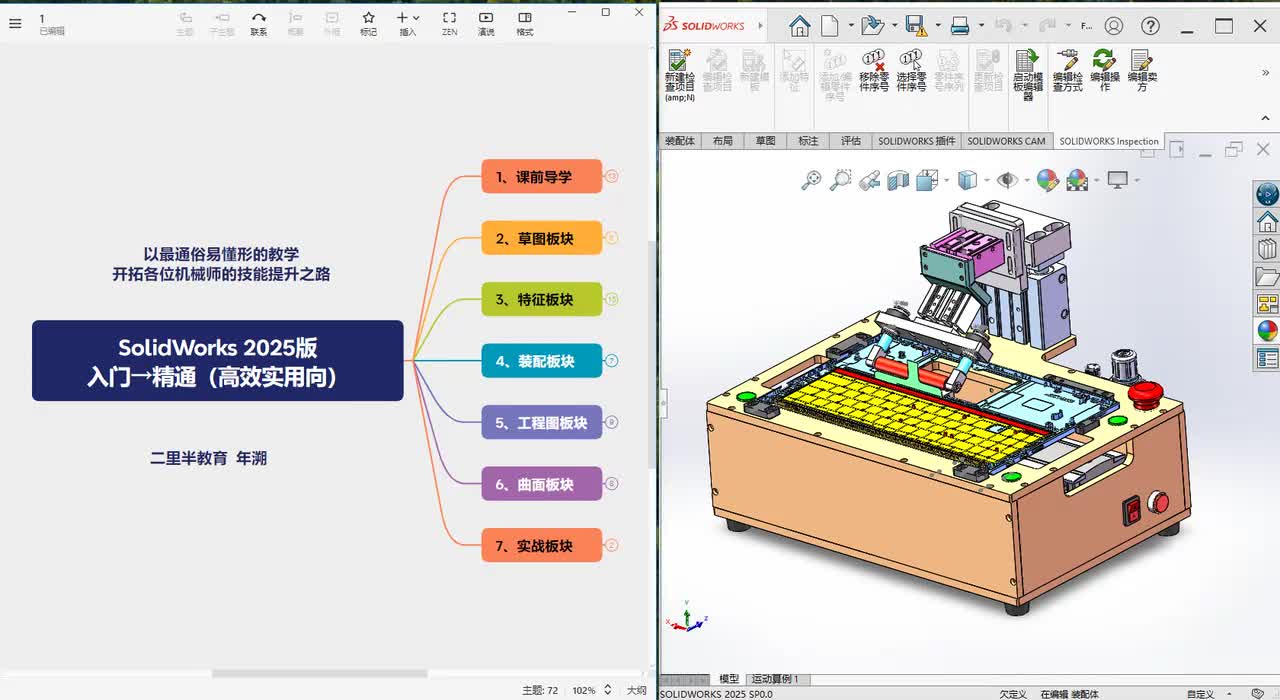Expand subtopics of 装配板块 node
Screen dimensions: 1280x700
[612, 361]
